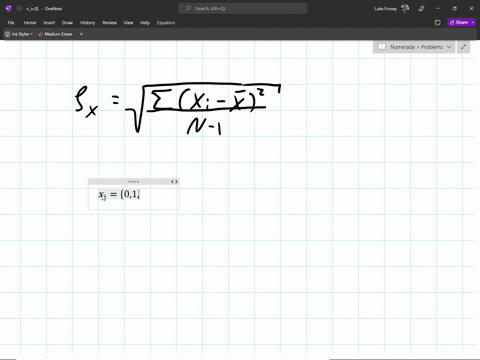
Task: Click in the Search box
Action: click(243, 9)
